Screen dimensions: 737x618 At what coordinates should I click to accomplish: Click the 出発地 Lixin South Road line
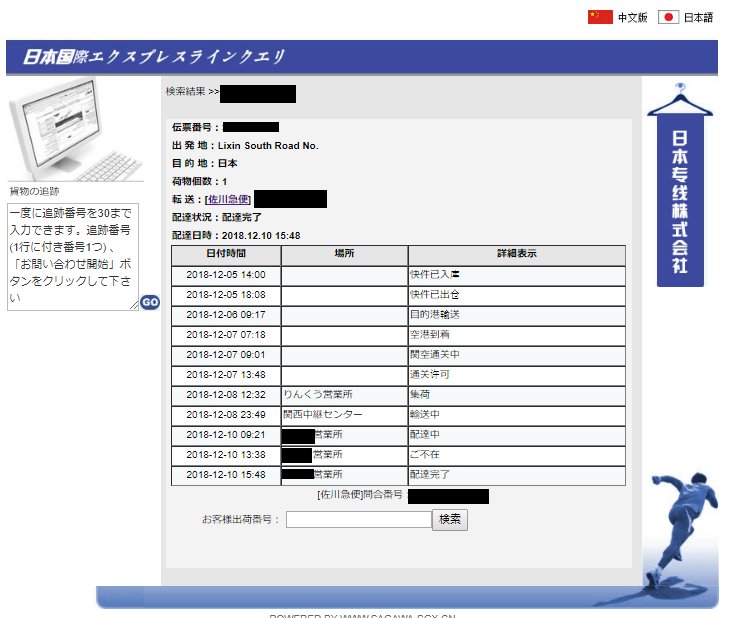tap(245, 146)
